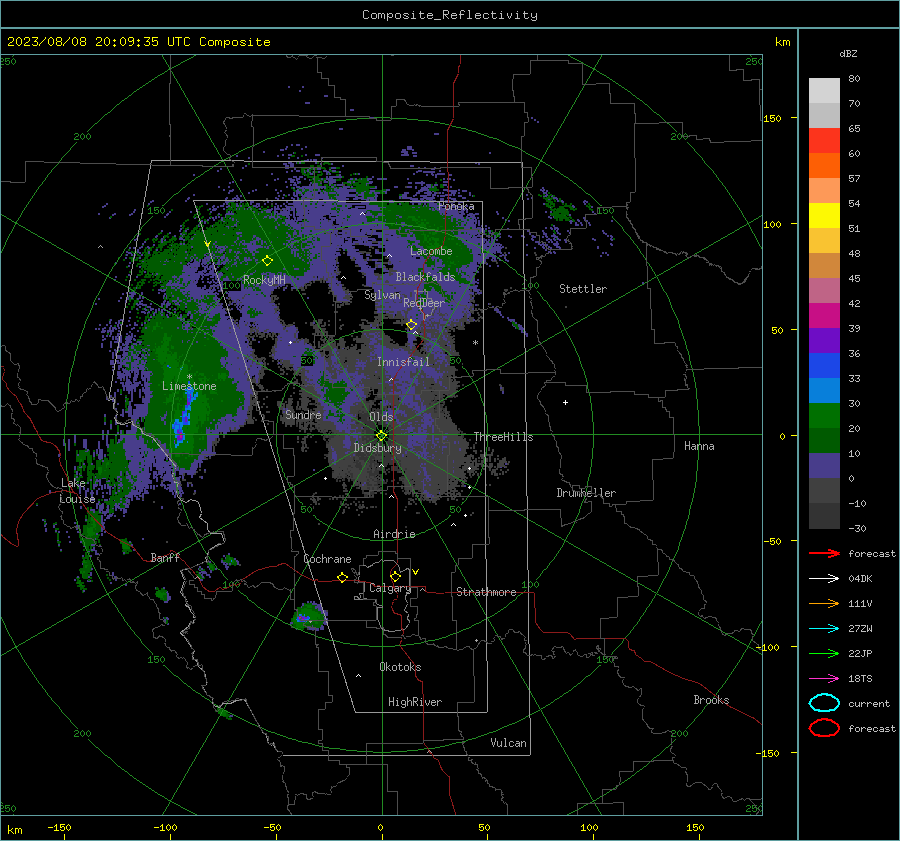This screenshot has width=900, height=841.
Task: Click the 33 dBZ blue color swatch
Action: pos(824,366)
